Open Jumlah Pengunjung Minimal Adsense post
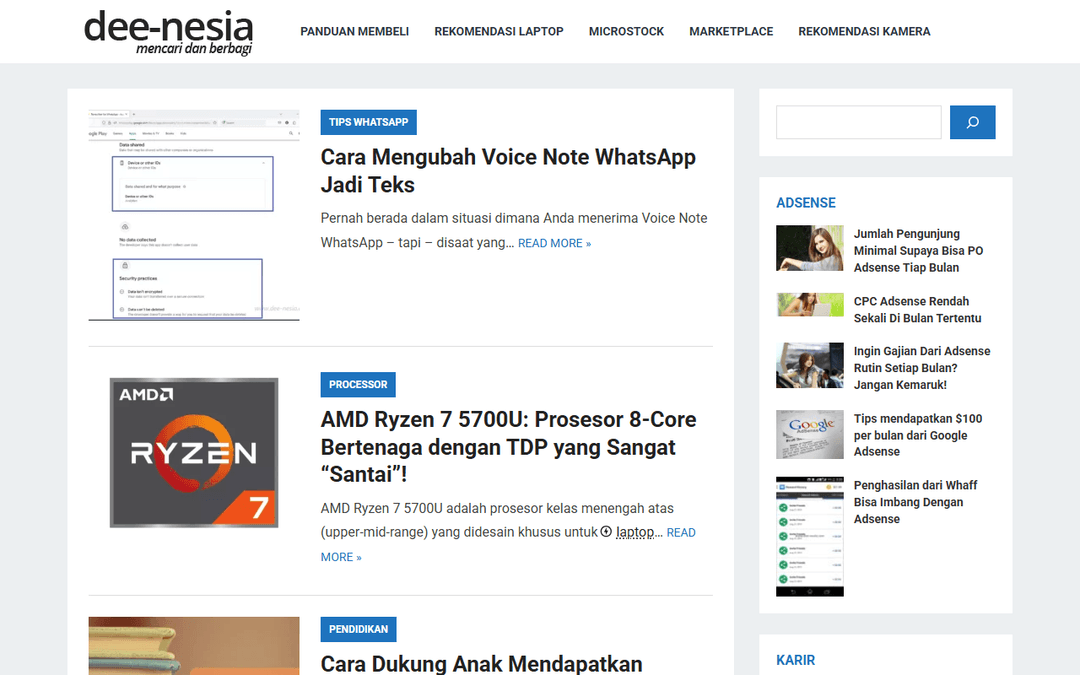Viewport: 1080px width, 675px height. 918,251
